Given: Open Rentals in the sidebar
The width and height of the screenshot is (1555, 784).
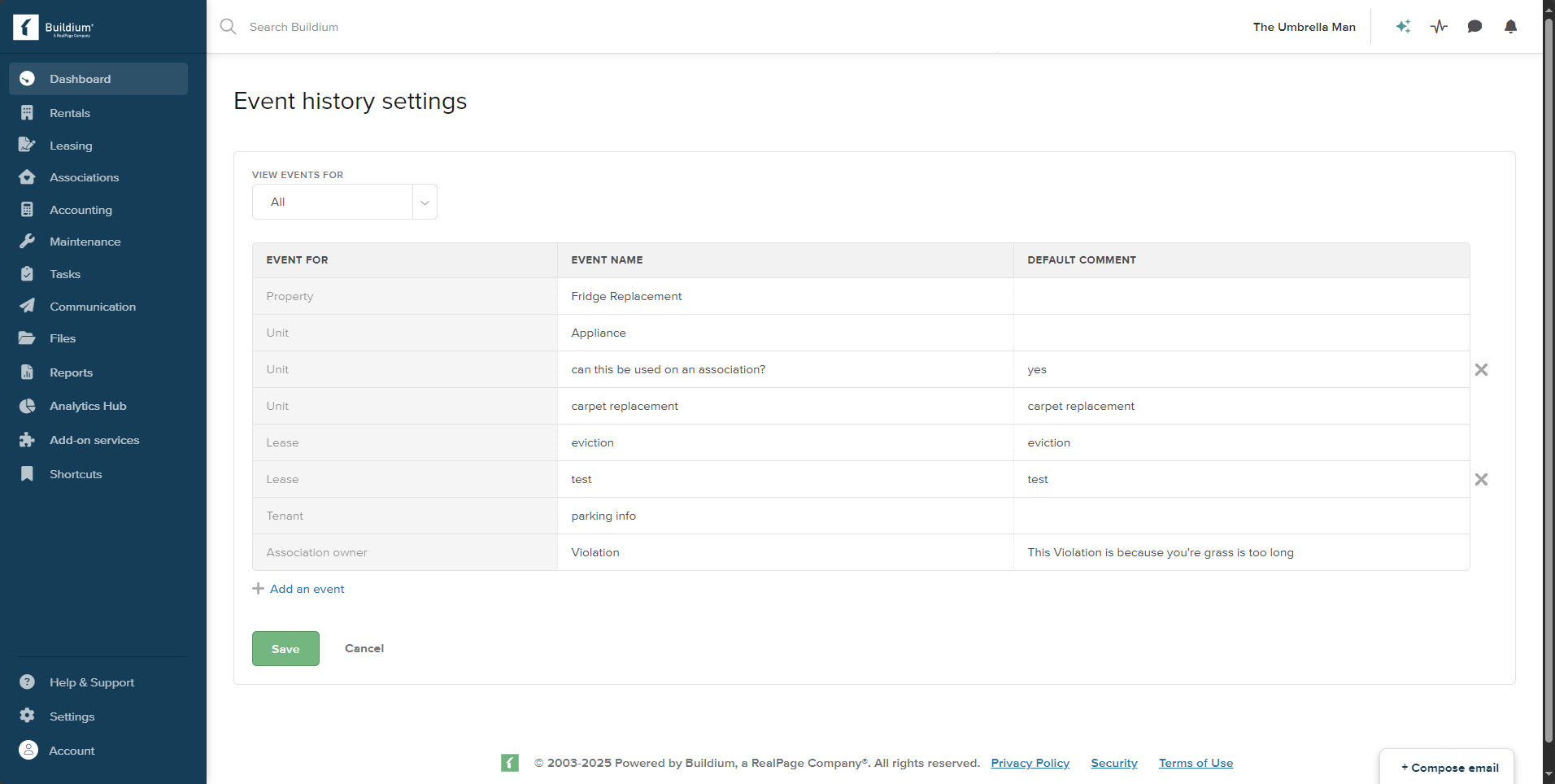Looking at the screenshot, I should (x=70, y=113).
